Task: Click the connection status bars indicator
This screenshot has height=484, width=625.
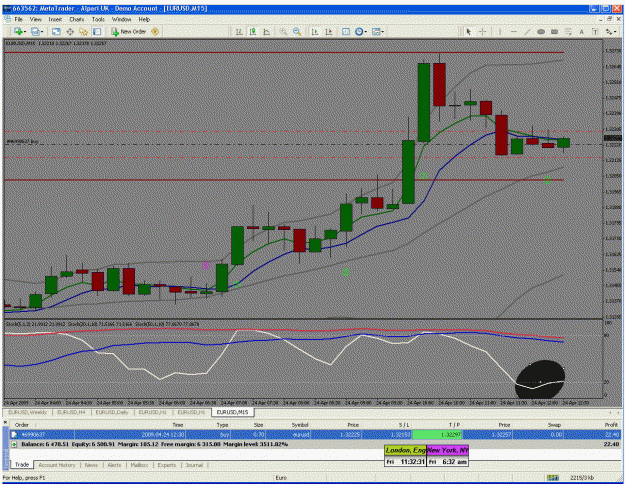Action: [x=552, y=477]
